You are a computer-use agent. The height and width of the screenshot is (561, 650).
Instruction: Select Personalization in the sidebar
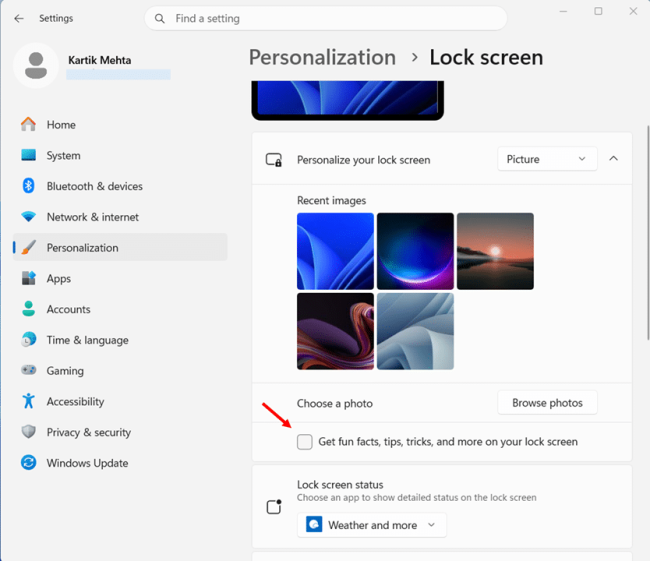coord(120,247)
